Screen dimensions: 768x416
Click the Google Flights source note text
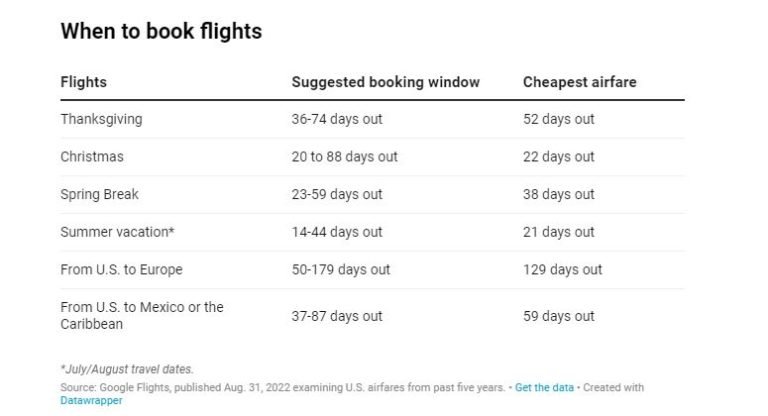pos(280,387)
